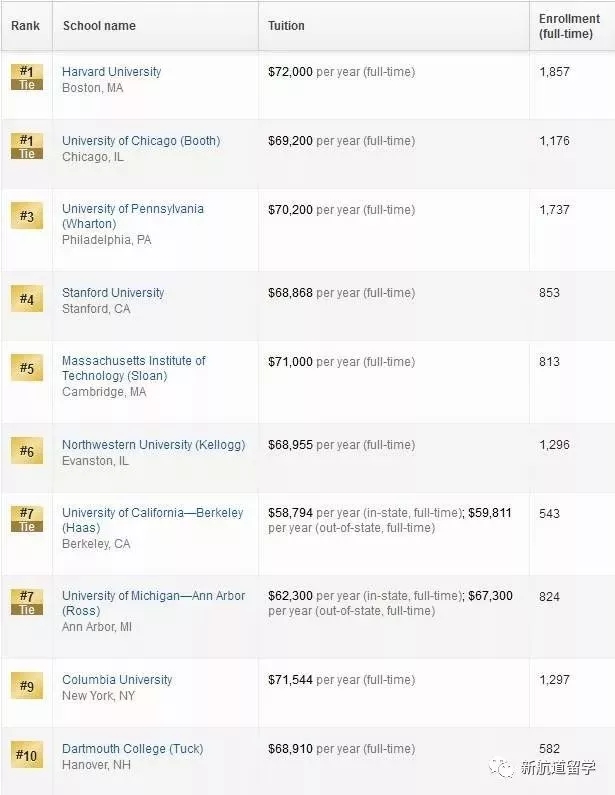Sort by the Rank column header

click(x=26, y=26)
